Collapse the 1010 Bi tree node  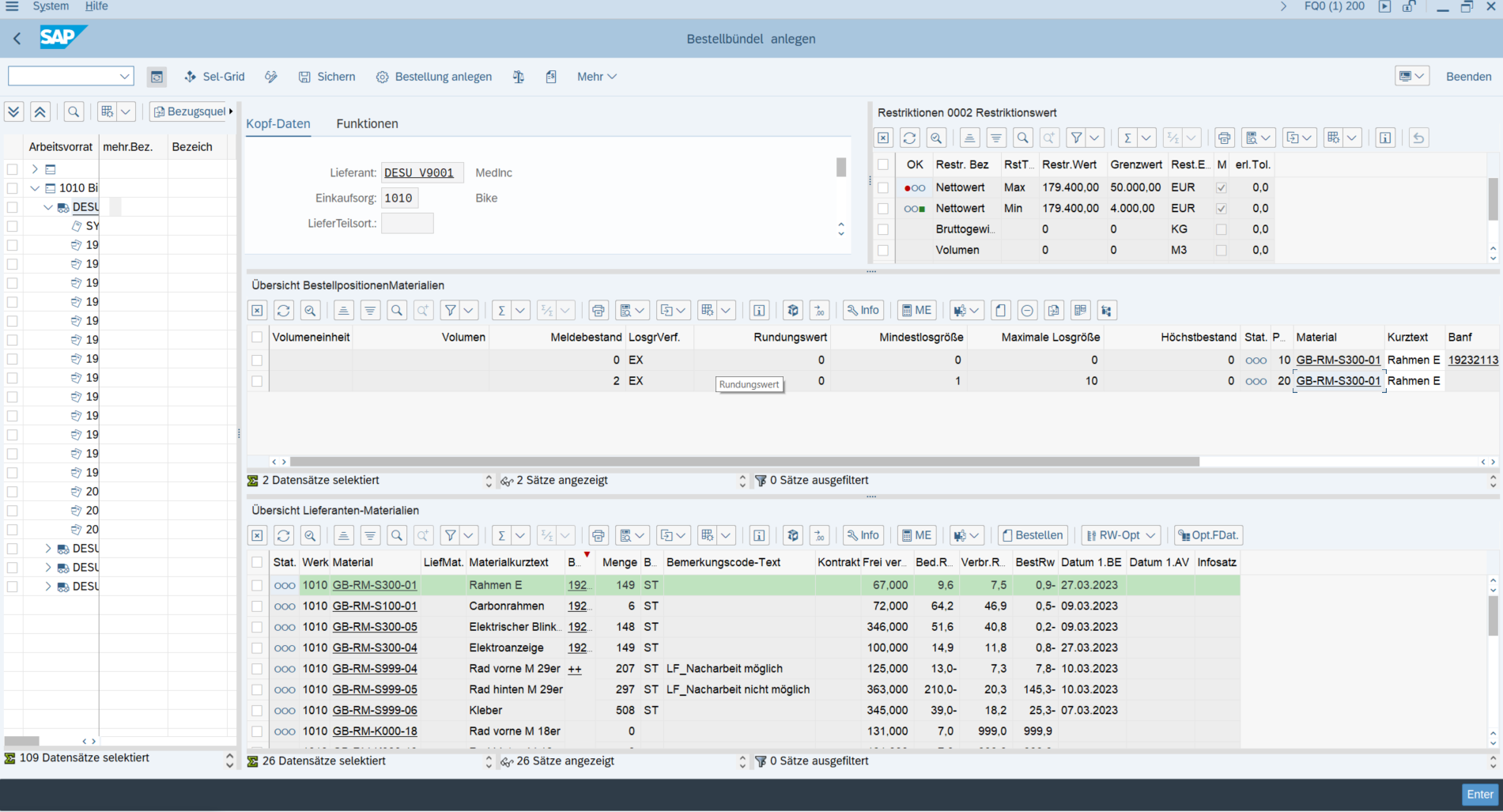tap(35, 188)
